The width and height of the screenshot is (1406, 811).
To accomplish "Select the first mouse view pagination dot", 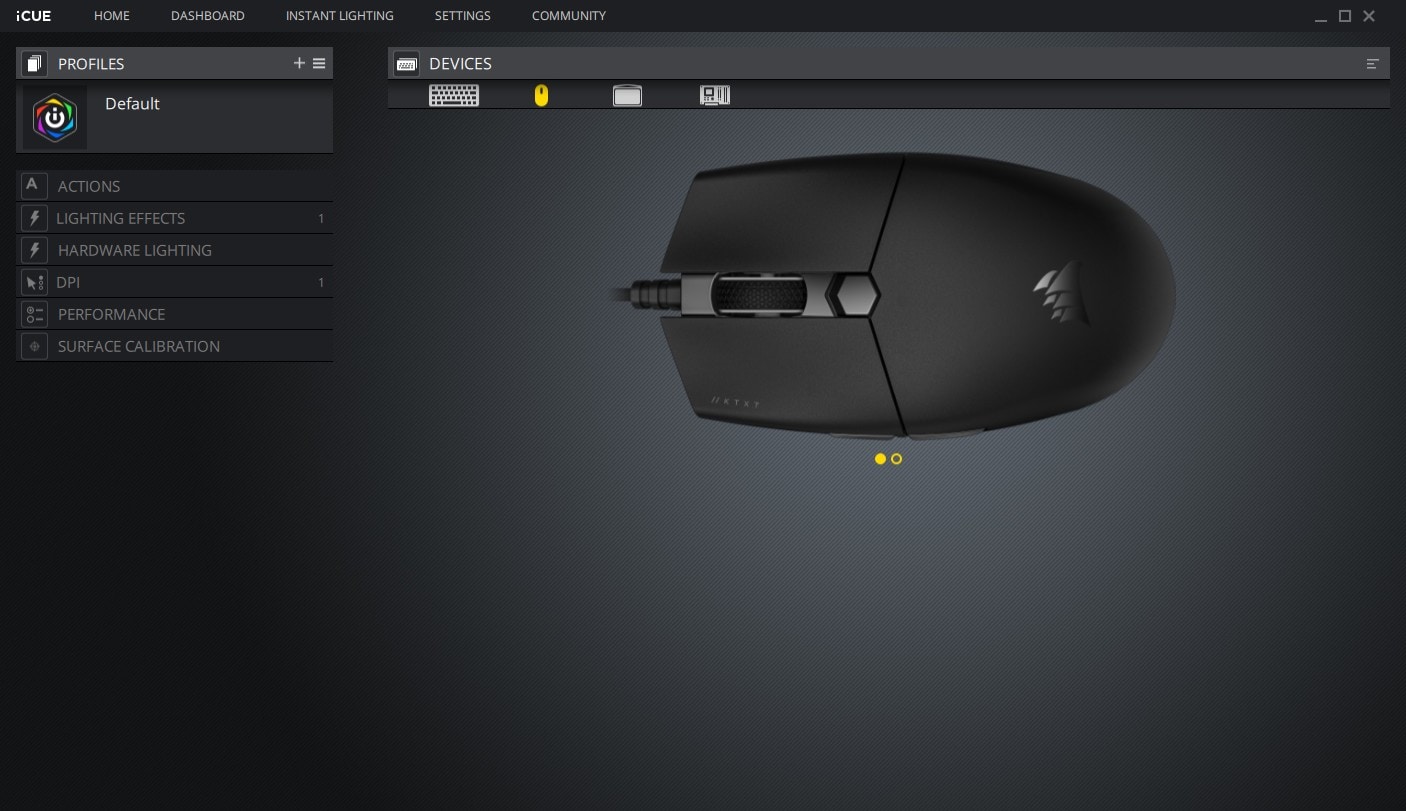I will click(x=881, y=459).
